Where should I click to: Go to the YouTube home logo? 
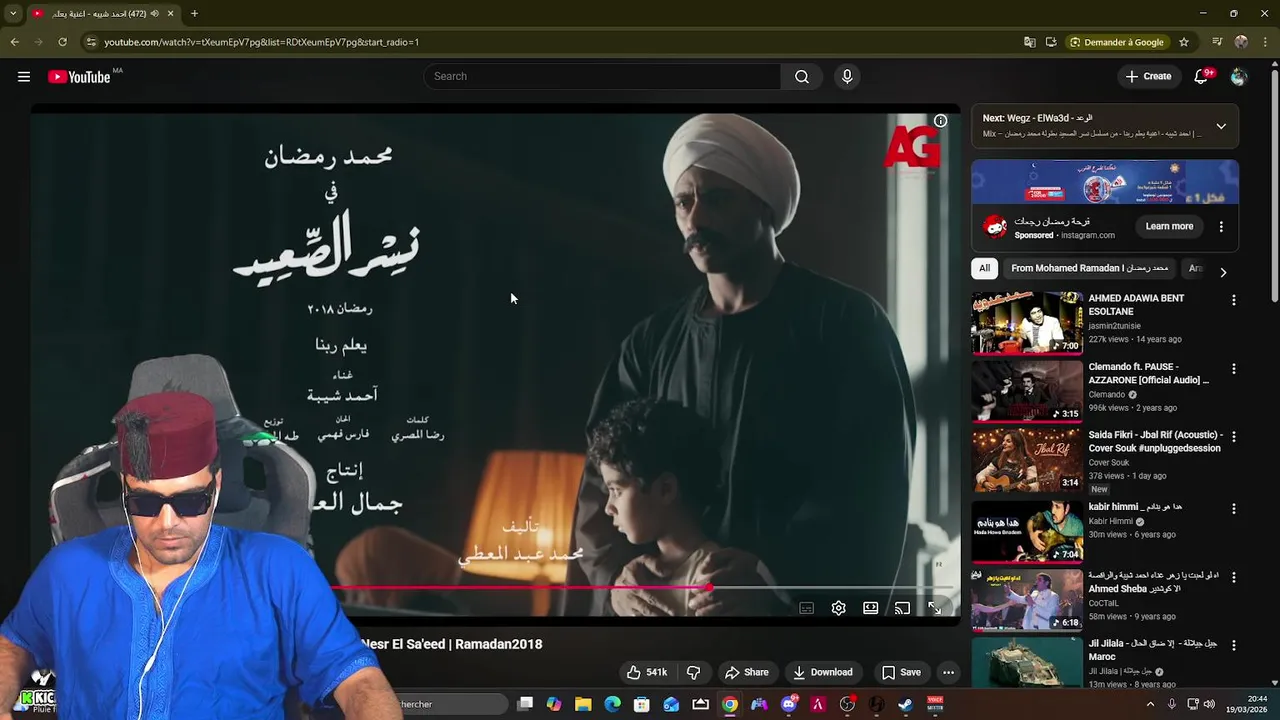pyautogui.click(x=79, y=77)
